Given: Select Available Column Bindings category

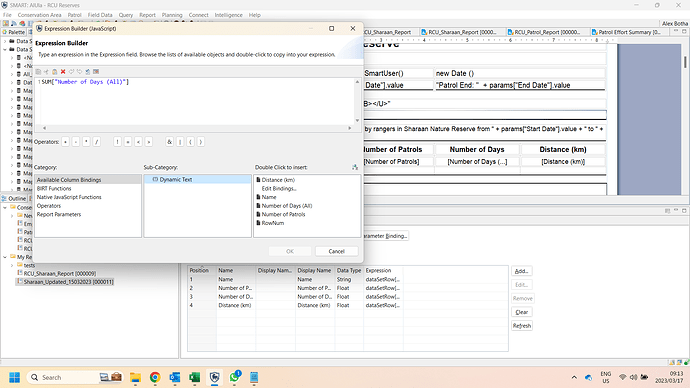Looking at the screenshot, I should tap(88, 179).
